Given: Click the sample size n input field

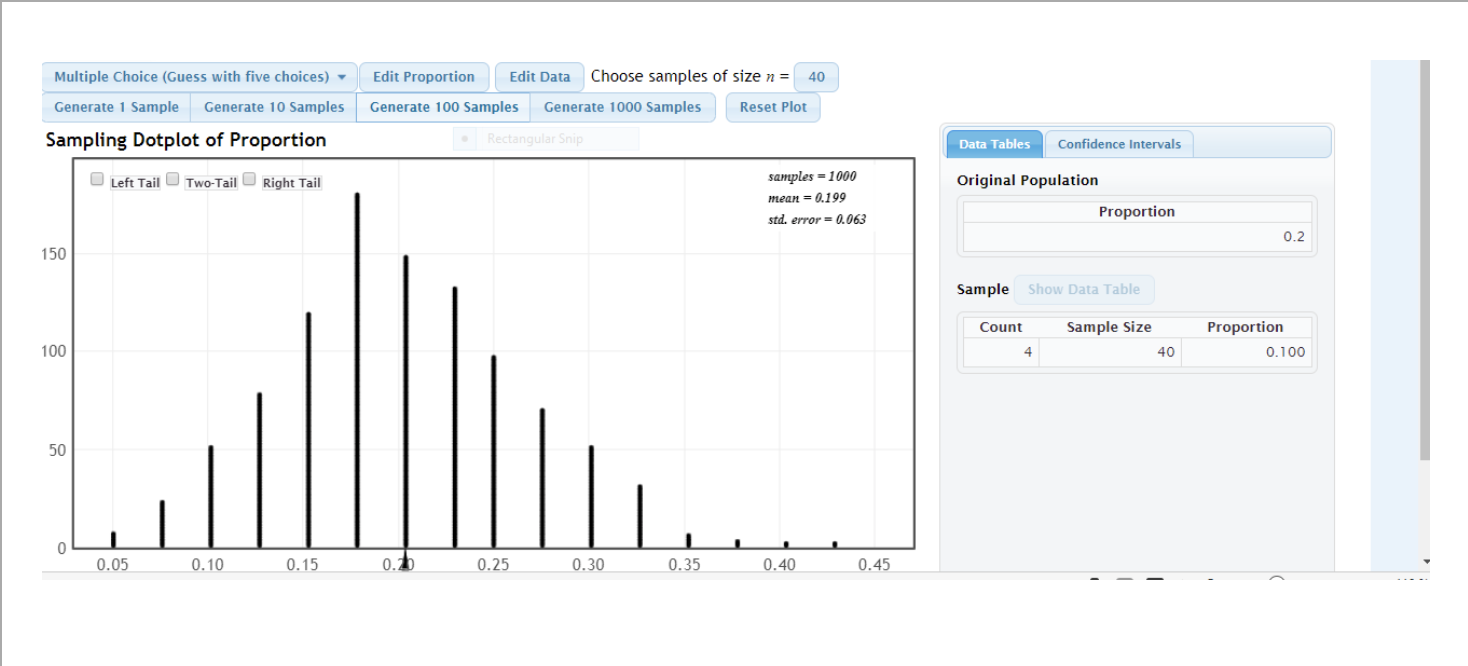Looking at the screenshot, I should pyautogui.click(x=816, y=76).
